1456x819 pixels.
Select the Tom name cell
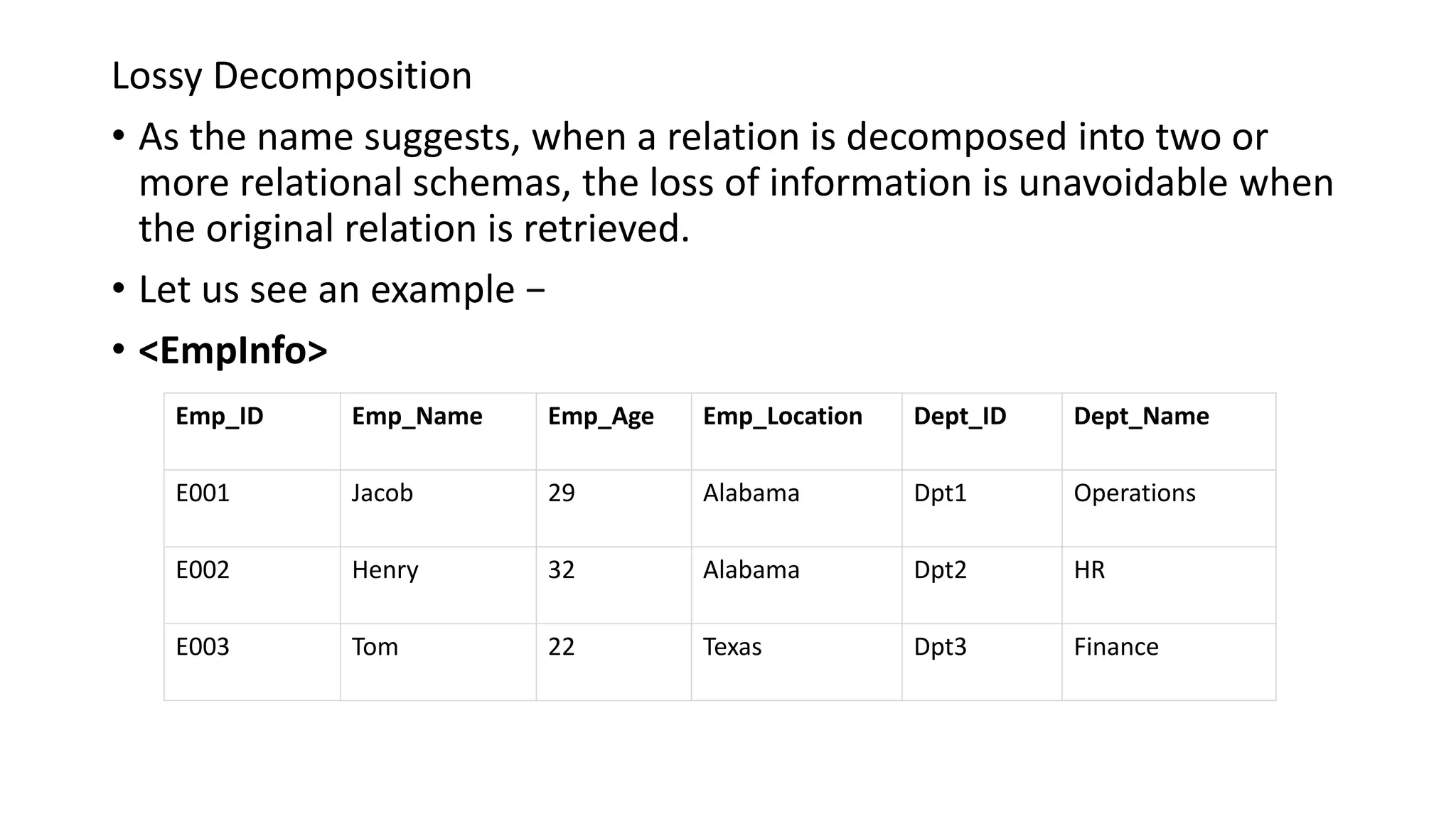(x=375, y=646)
